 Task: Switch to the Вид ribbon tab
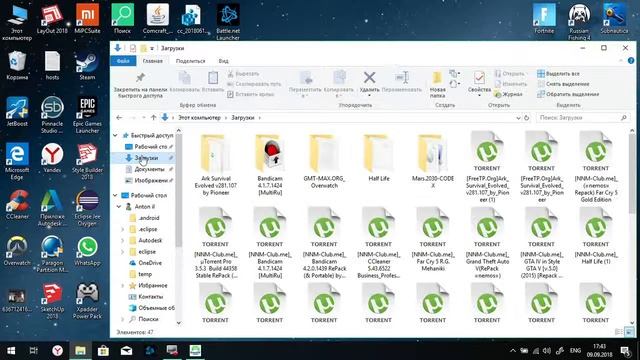pyautogui.click(x=223, y=61)
